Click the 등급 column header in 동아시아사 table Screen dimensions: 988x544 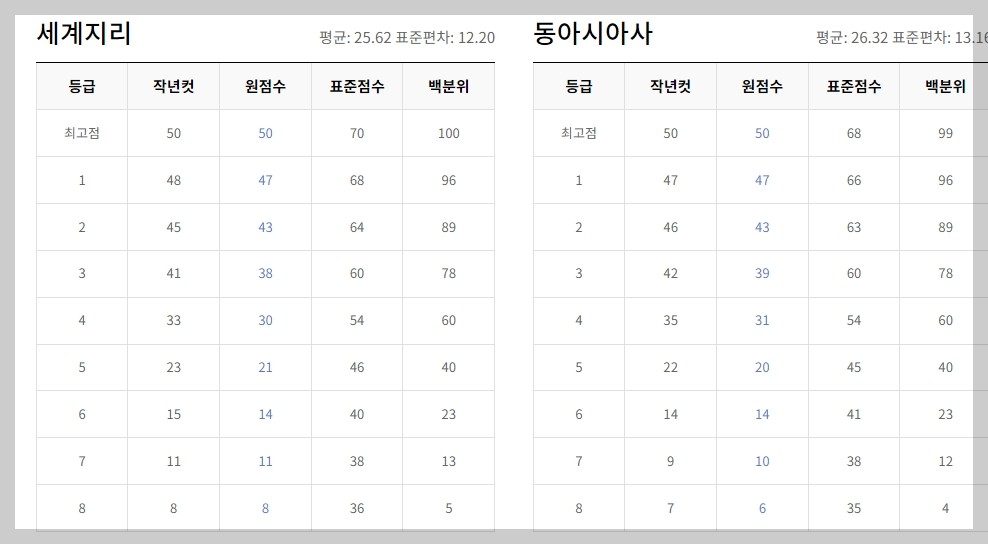click(579, 86)
